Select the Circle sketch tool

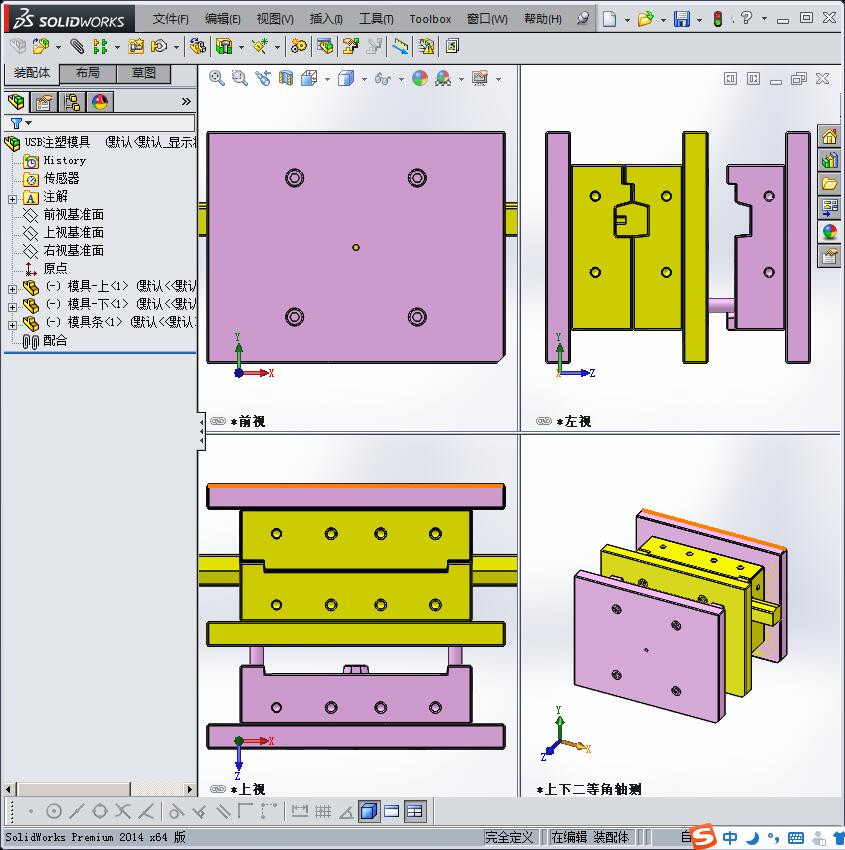[x=55, y=811]
